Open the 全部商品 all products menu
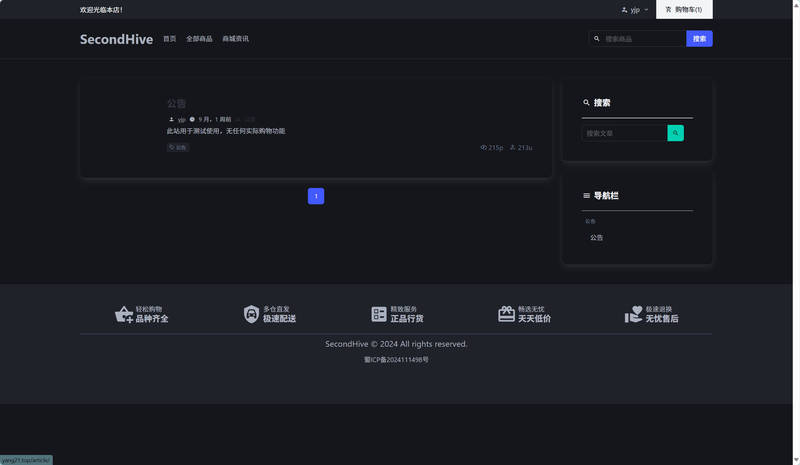 pos(199,39)
